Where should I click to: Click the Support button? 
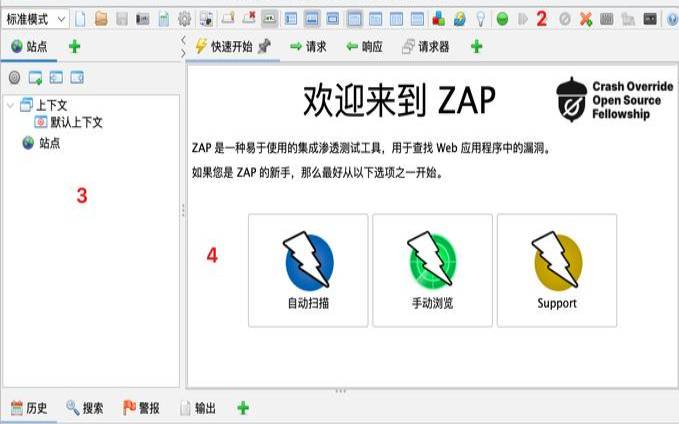click(556, 269)
